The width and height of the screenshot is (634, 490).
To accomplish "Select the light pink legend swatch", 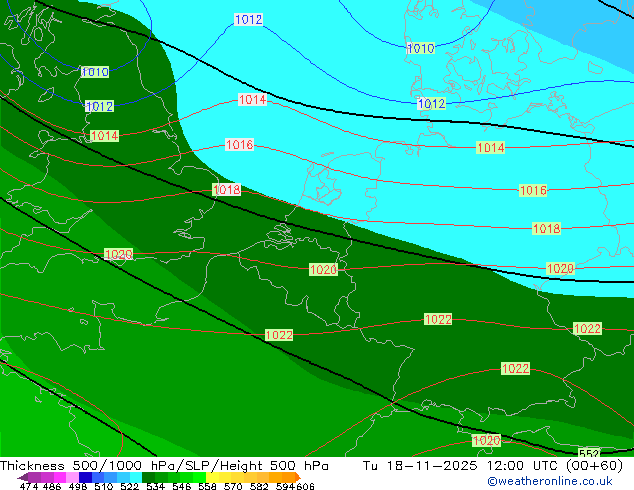I will coord(72,477).
